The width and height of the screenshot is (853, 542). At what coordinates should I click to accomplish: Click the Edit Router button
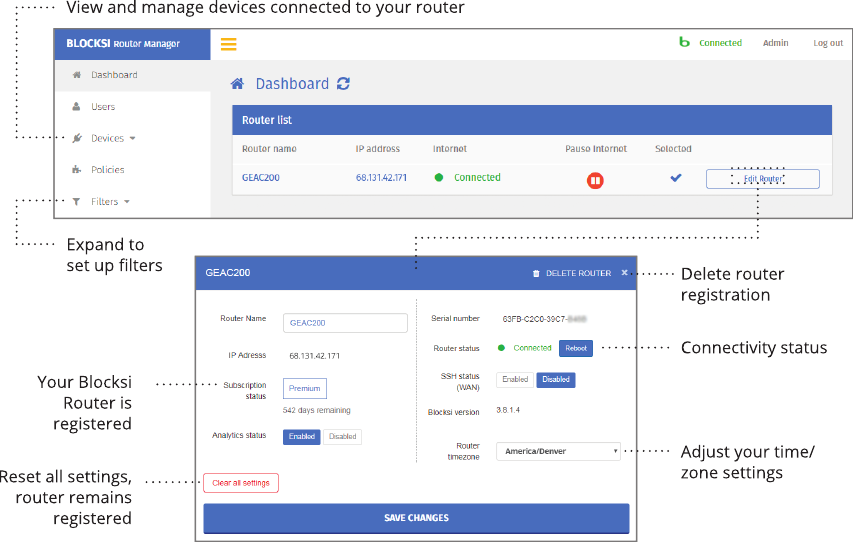tap(763, 178)
